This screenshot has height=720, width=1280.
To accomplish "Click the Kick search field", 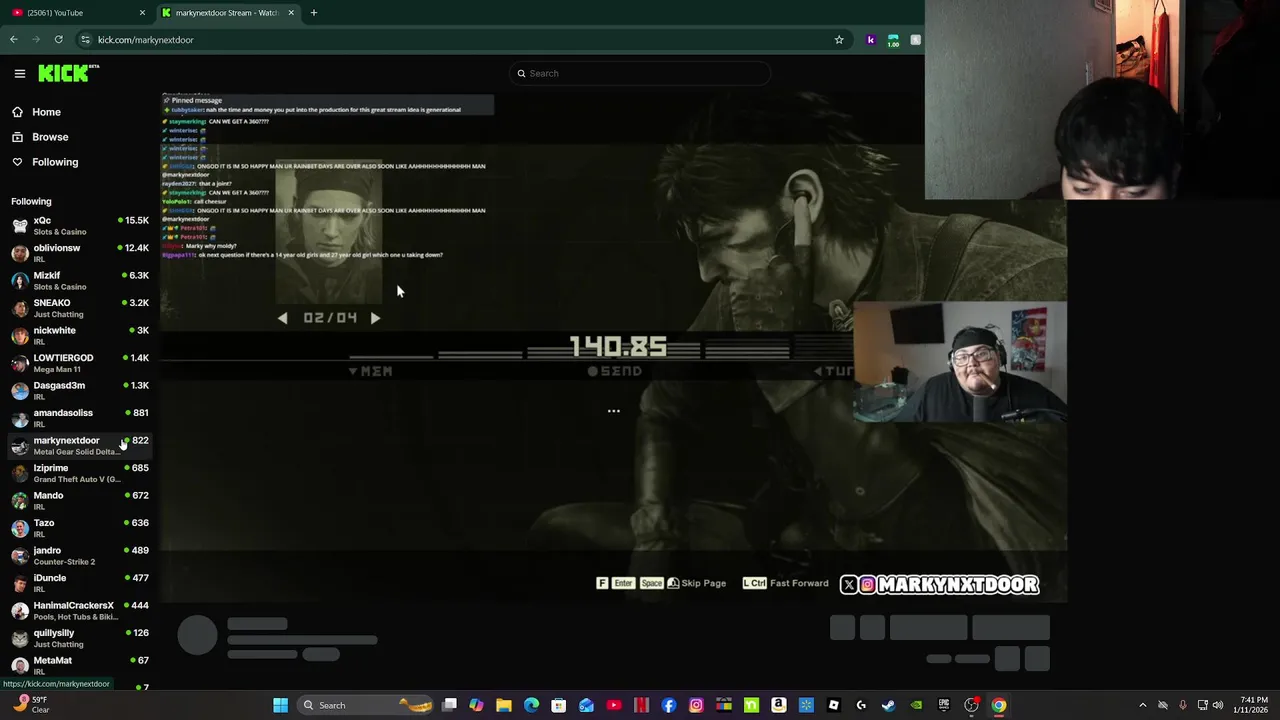I will pyautogui.click(x=640, y=73).
